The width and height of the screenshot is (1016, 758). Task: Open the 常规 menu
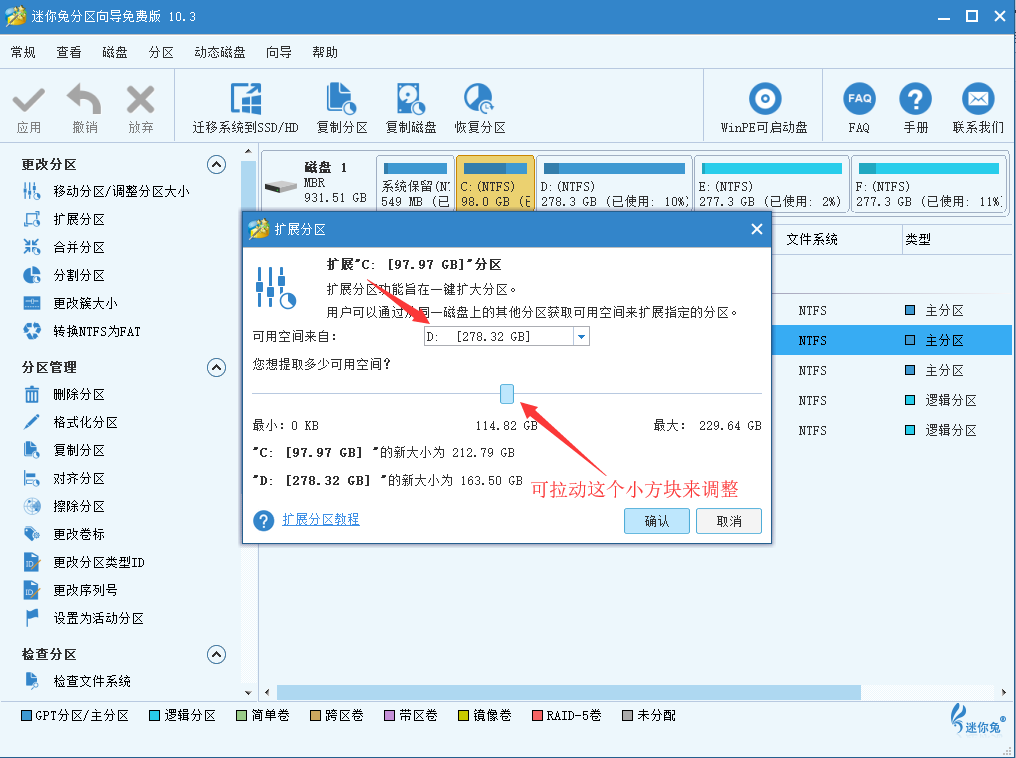[x=23, y=52]
